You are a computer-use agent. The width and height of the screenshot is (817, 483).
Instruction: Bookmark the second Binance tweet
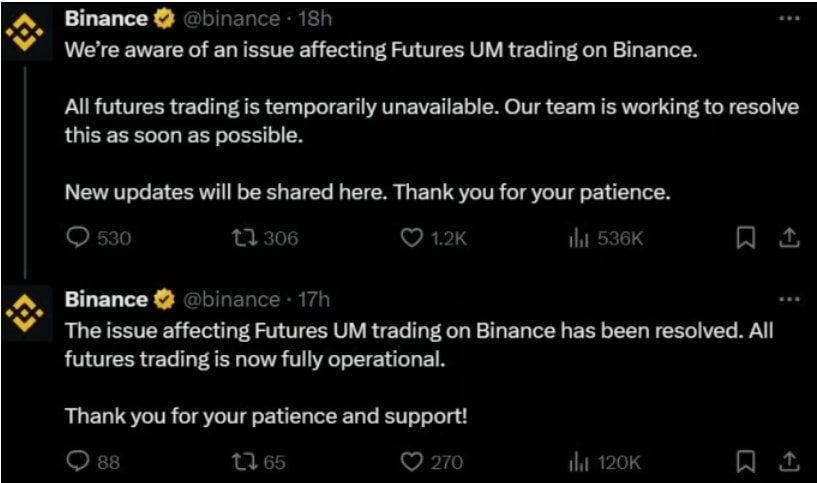point(746,462)
